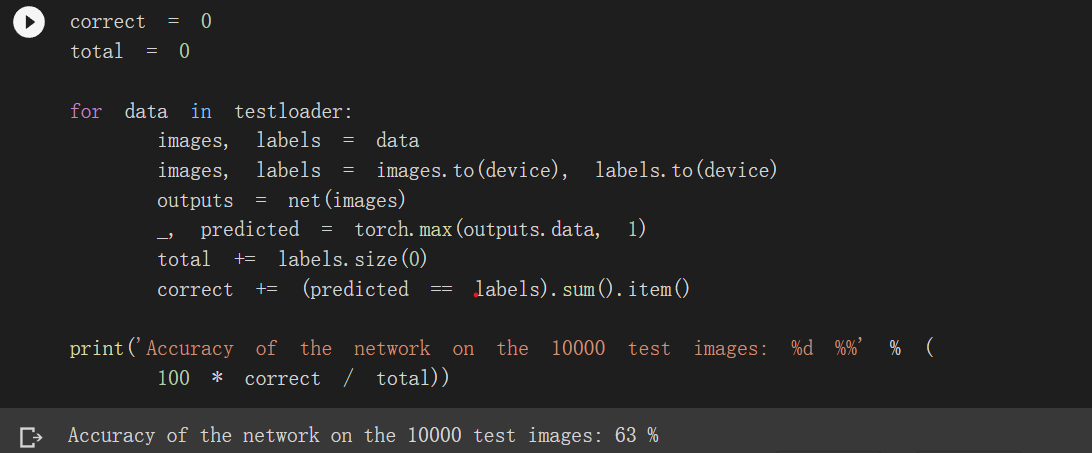Click 'images.to(device)' call in code
This screenshot has height=453, width=1092.
coord(465,170)
